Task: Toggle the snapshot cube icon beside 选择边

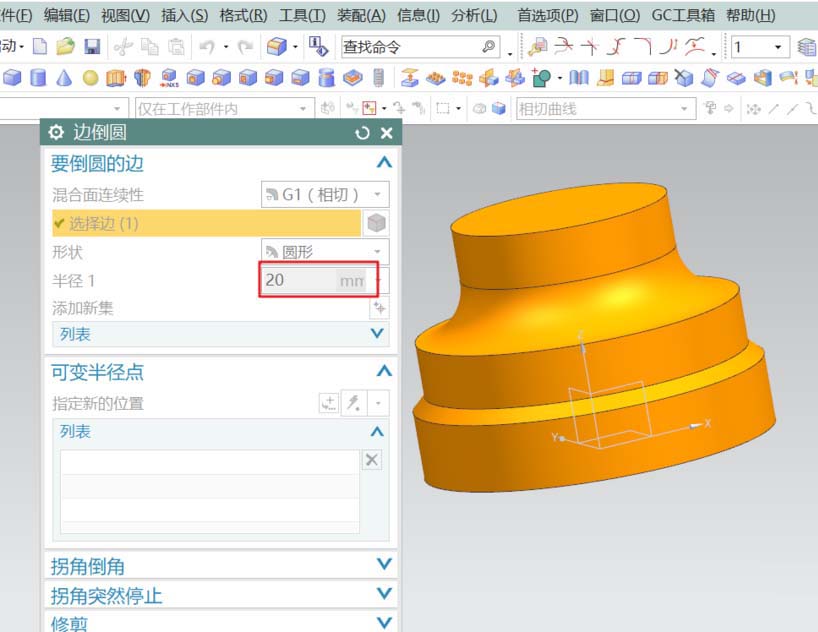Action: [377, 222]
